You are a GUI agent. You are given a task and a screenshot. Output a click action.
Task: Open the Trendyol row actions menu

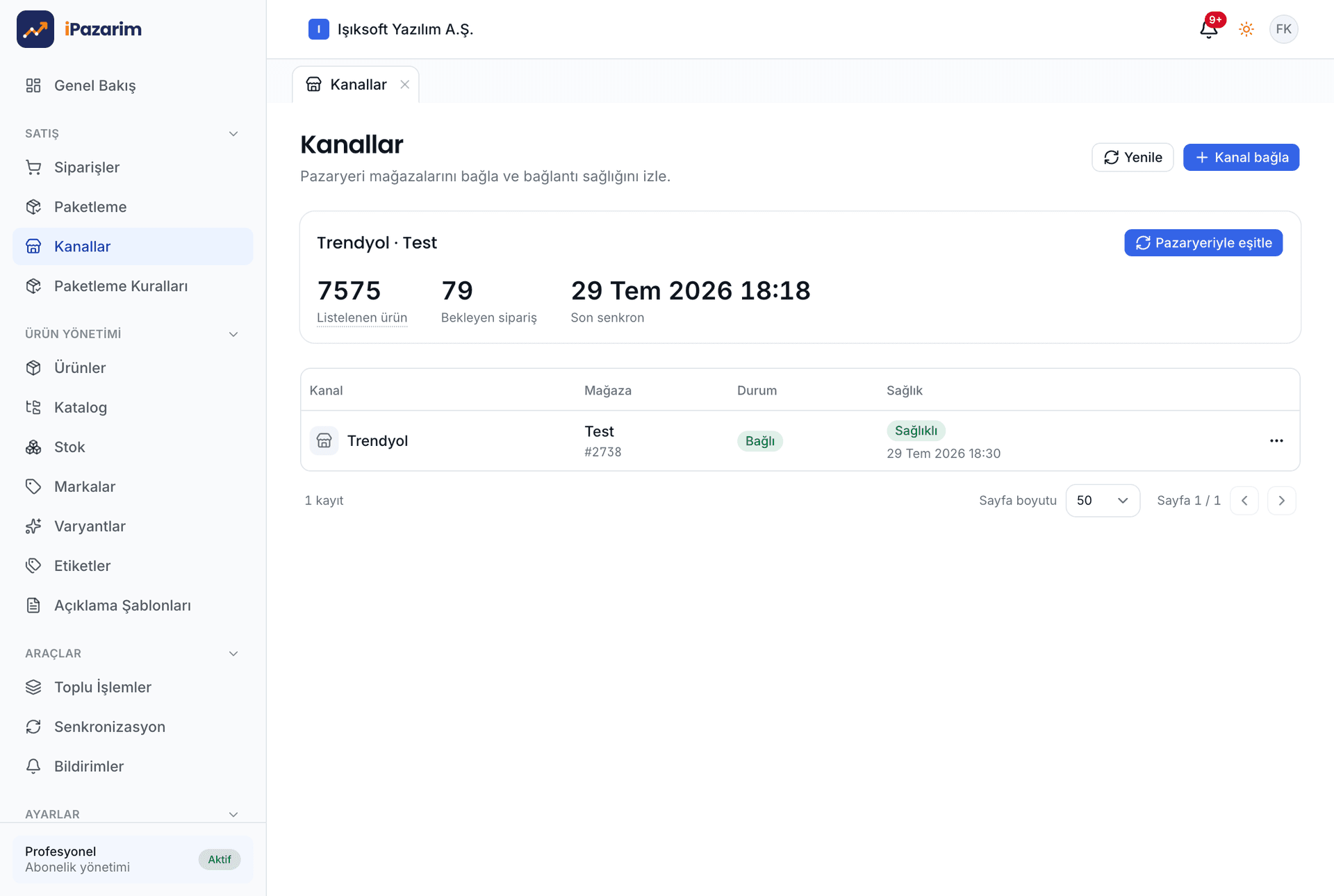[x=1276, y=441]
